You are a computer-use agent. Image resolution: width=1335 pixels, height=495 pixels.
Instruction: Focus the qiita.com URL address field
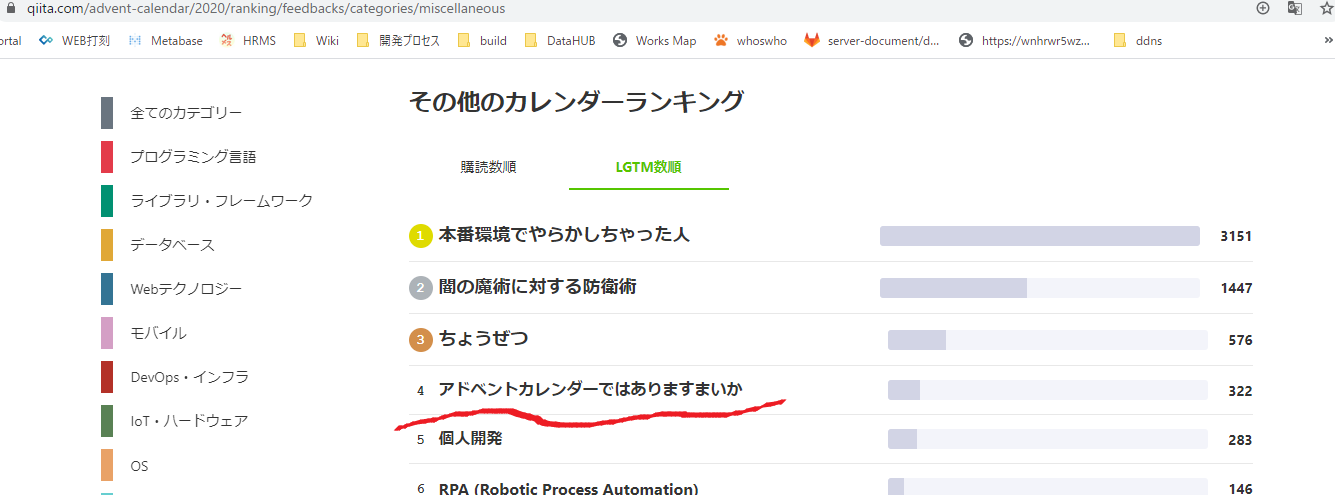(266, 8)
